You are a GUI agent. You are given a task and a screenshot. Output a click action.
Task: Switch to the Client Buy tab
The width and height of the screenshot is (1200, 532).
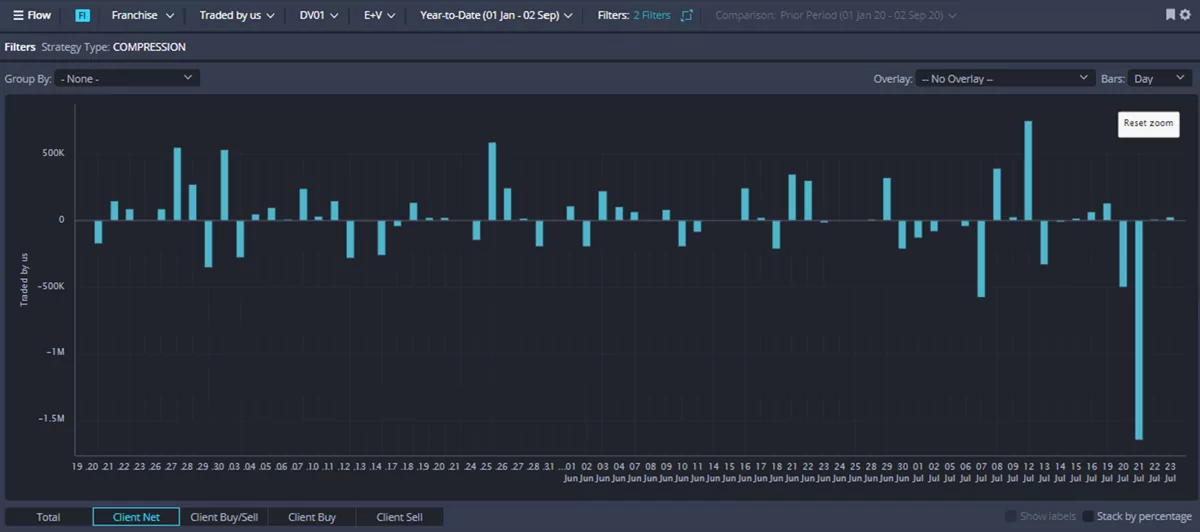click(x=312, y=517)
